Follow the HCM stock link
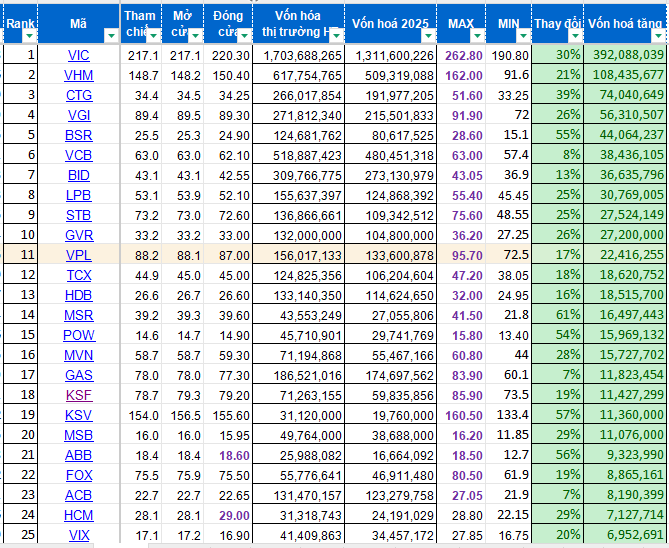This screenshot has height=548, width=669. pos(79,515)
